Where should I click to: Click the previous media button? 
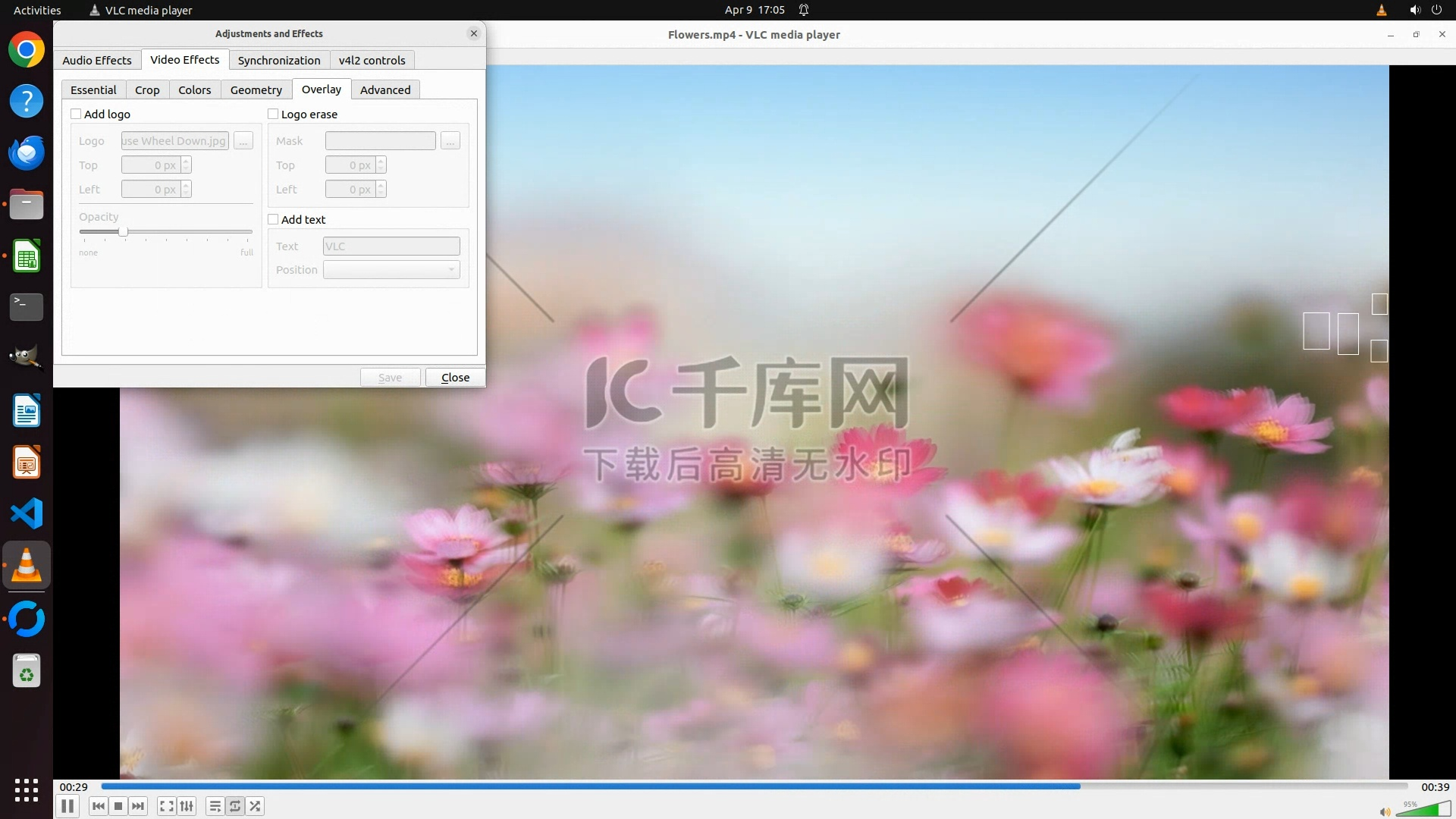[x=98, y=806]
